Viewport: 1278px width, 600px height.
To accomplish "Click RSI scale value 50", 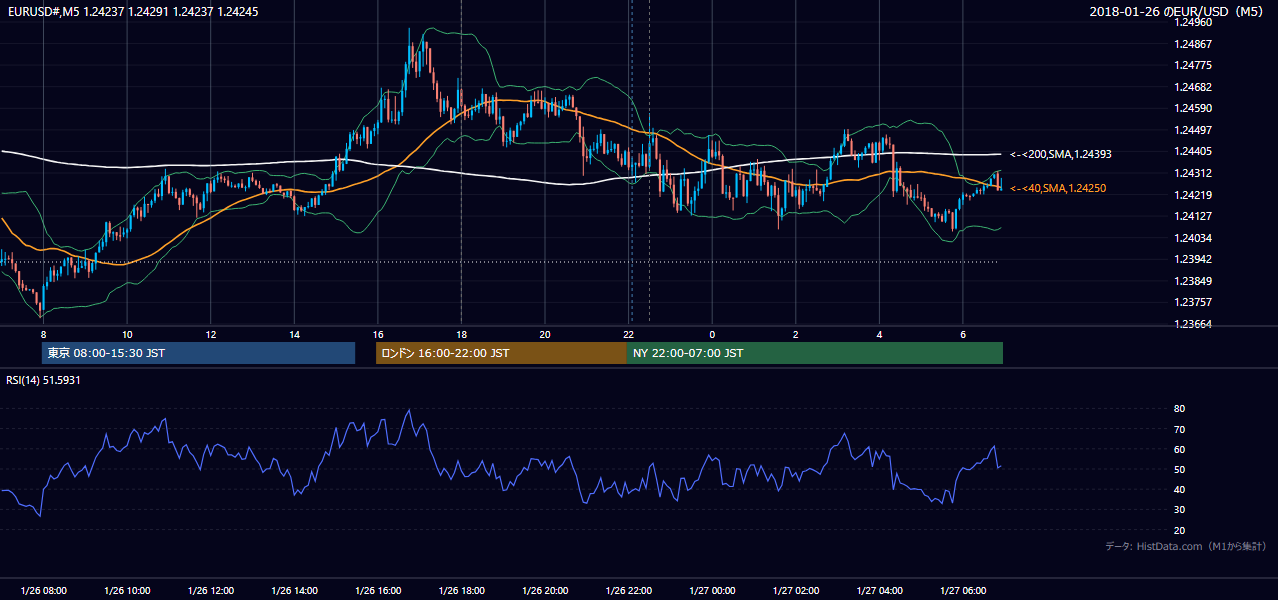I will (1179, 469).
